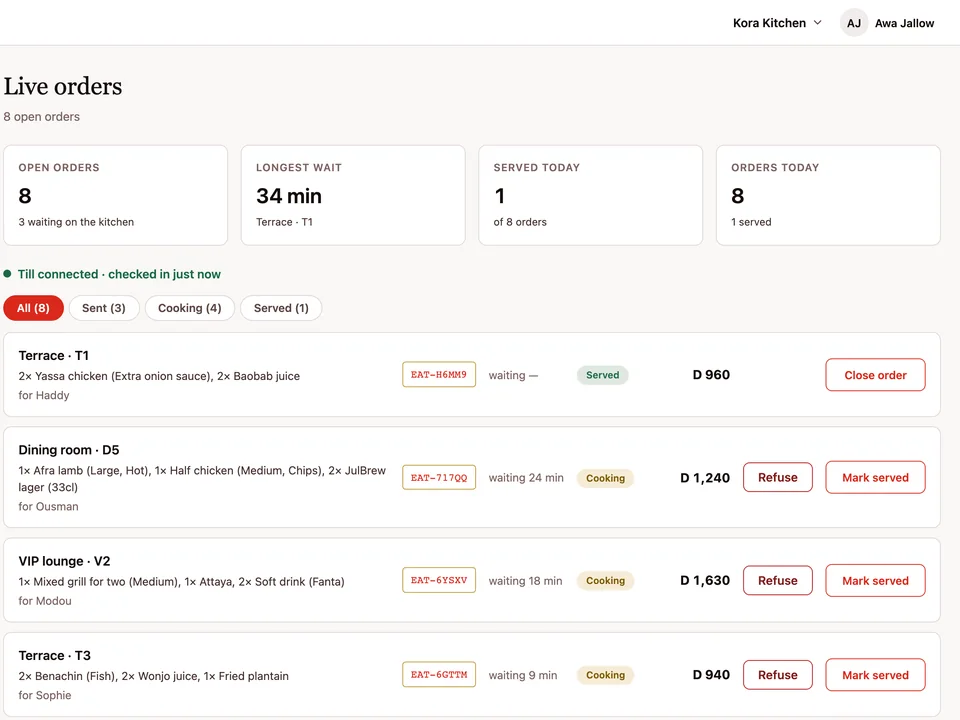This screenshot has width=960, height=720.
Task: Click the 'for Haddy' customer label
Action: point(43,396)
